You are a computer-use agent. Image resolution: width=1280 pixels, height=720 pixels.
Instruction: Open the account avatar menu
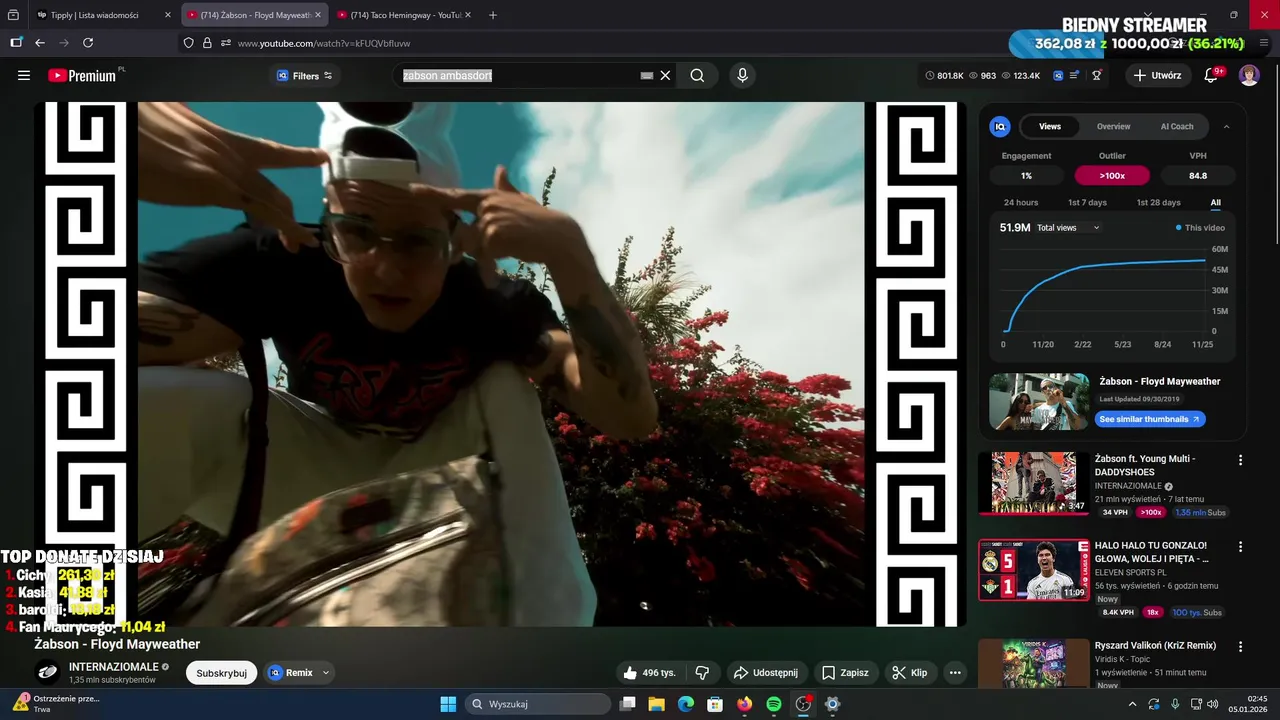click(x=1249, y=75)
